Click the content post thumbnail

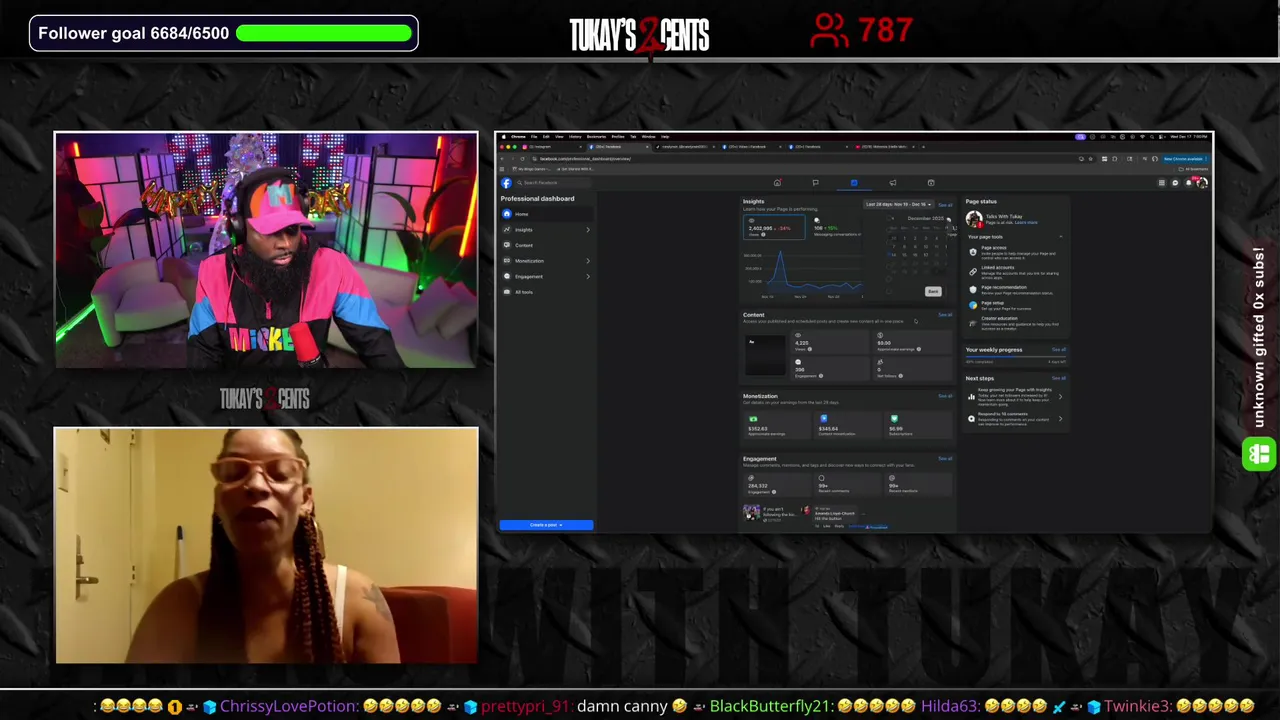tap(766, 357)
